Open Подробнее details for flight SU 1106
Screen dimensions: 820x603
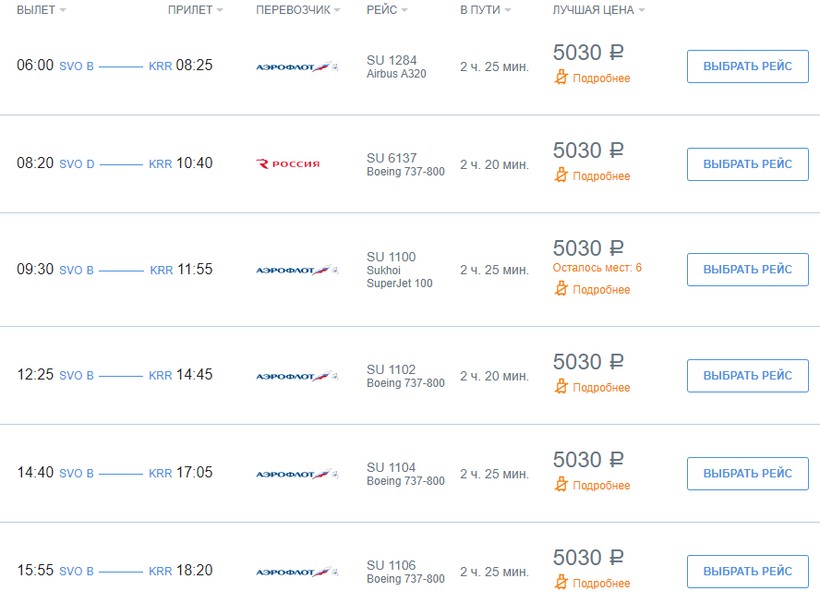[601, 583]
